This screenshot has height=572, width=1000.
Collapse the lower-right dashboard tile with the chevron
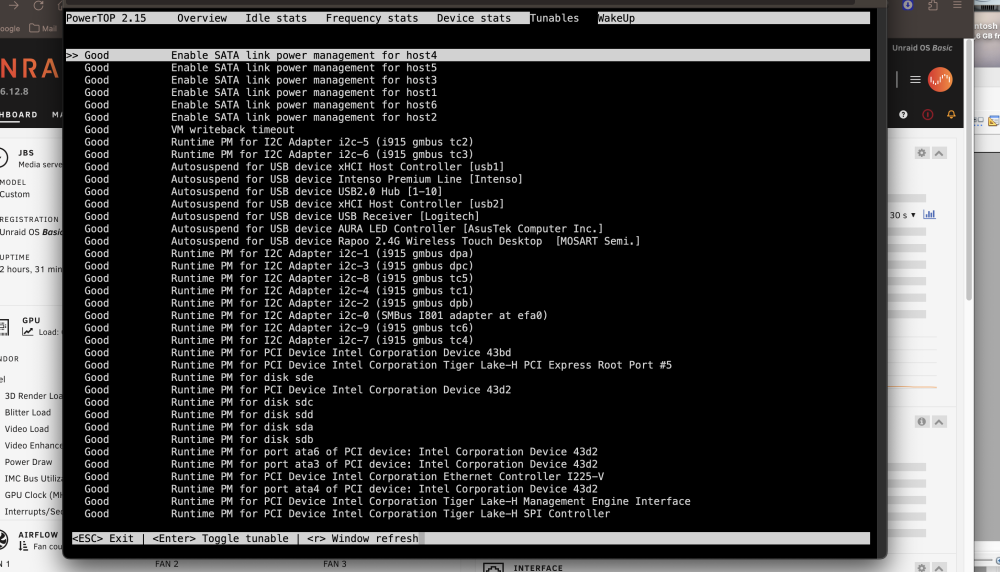pyautogui.click(x=939, y=422)
